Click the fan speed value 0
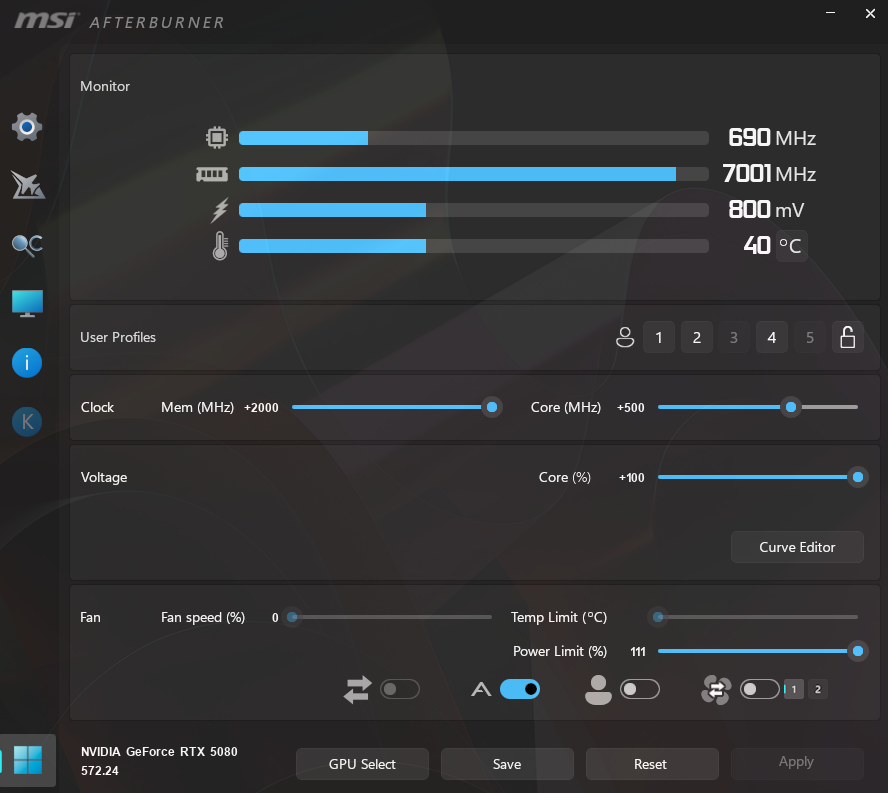The height and width of the screenshot is (793, 888). tap(275, 618)
